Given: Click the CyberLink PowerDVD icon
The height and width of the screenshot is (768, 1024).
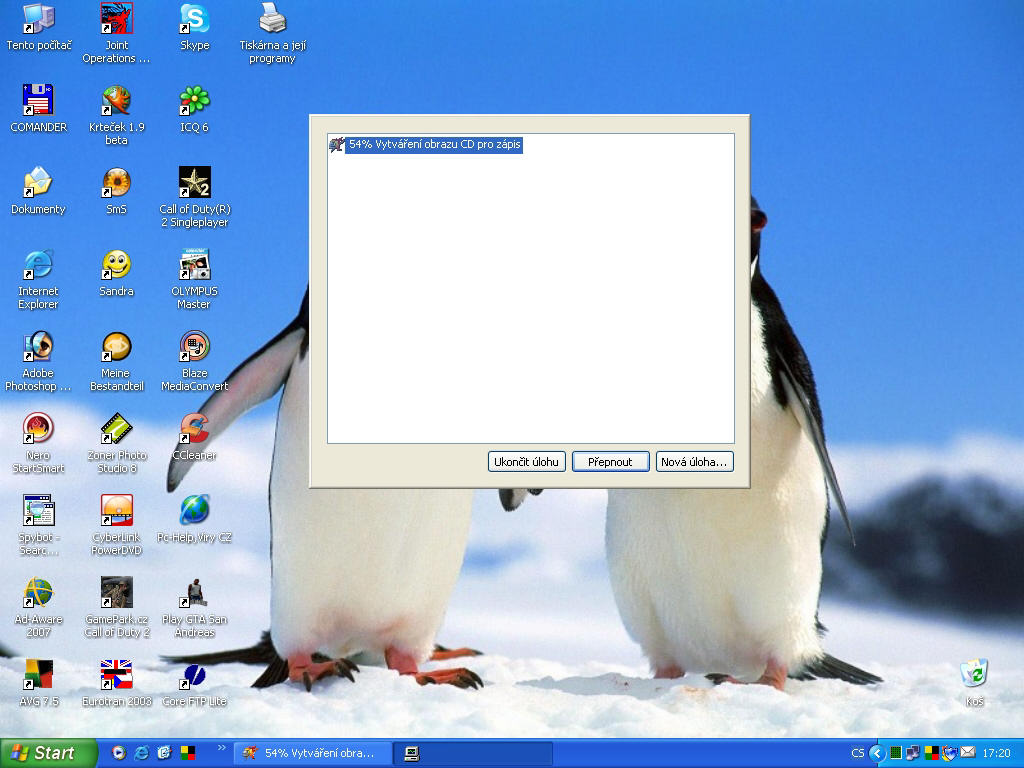Looking at the screenshot, I should tap(116, 511).
